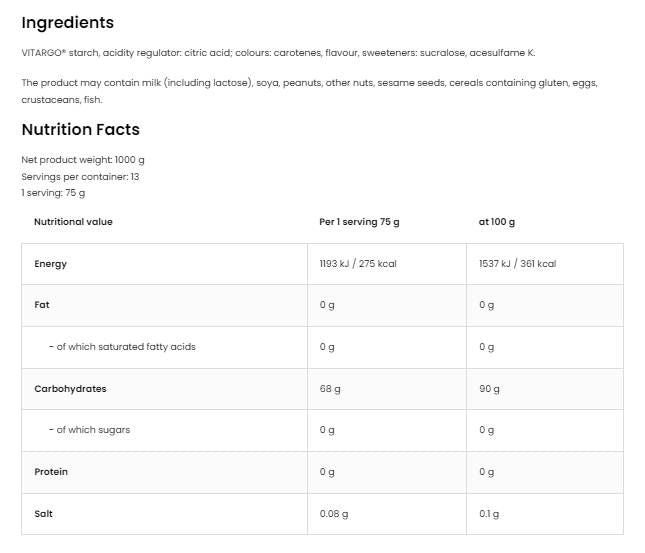Click the saturated fatty acids row label
The image size is (645, 553).
122,347
